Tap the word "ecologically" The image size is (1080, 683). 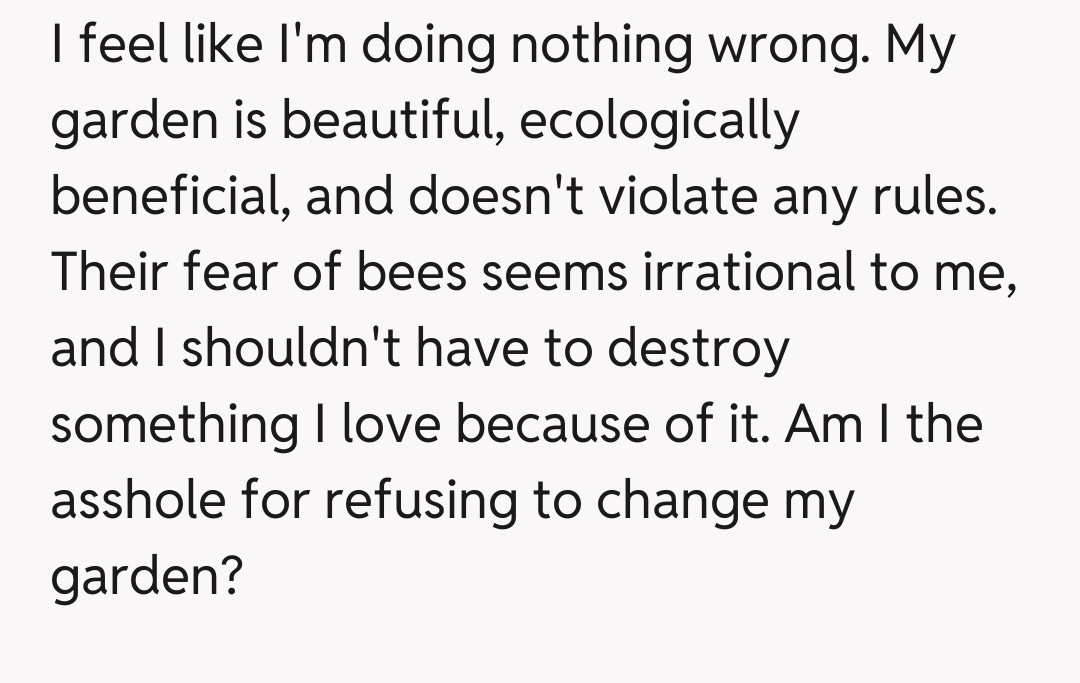tap(661, 123)
